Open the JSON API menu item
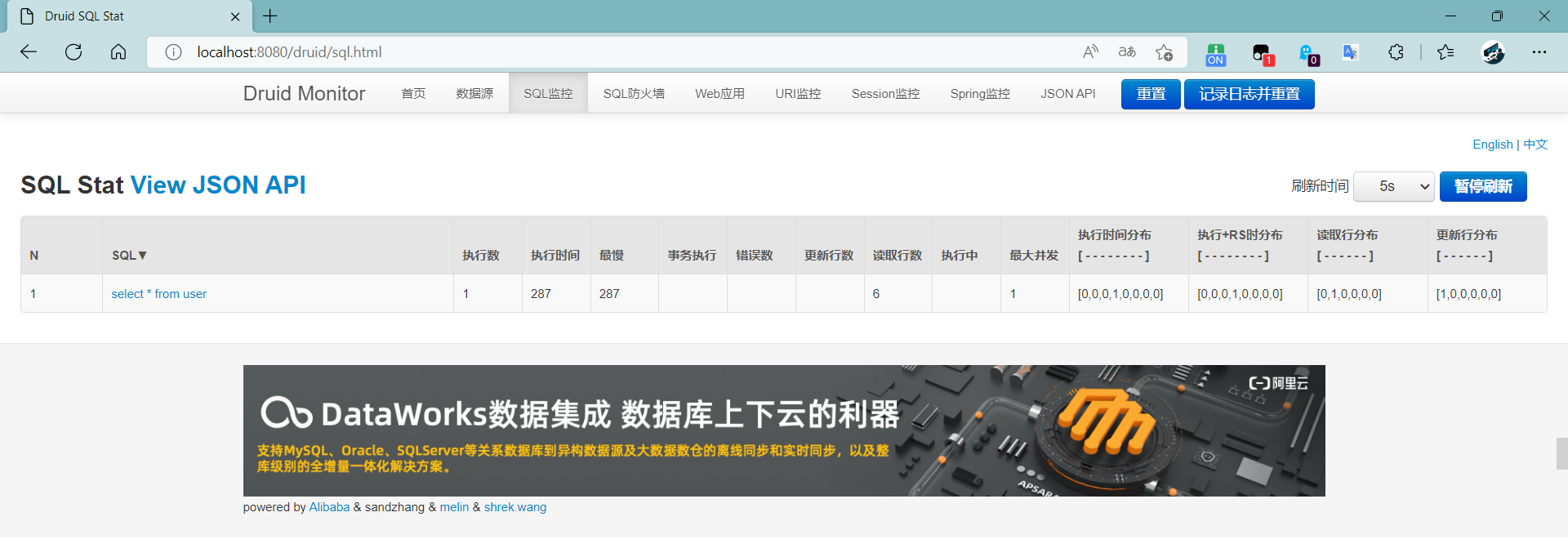Screen dimensions: 1568x539 click(x=1067, y=93)
